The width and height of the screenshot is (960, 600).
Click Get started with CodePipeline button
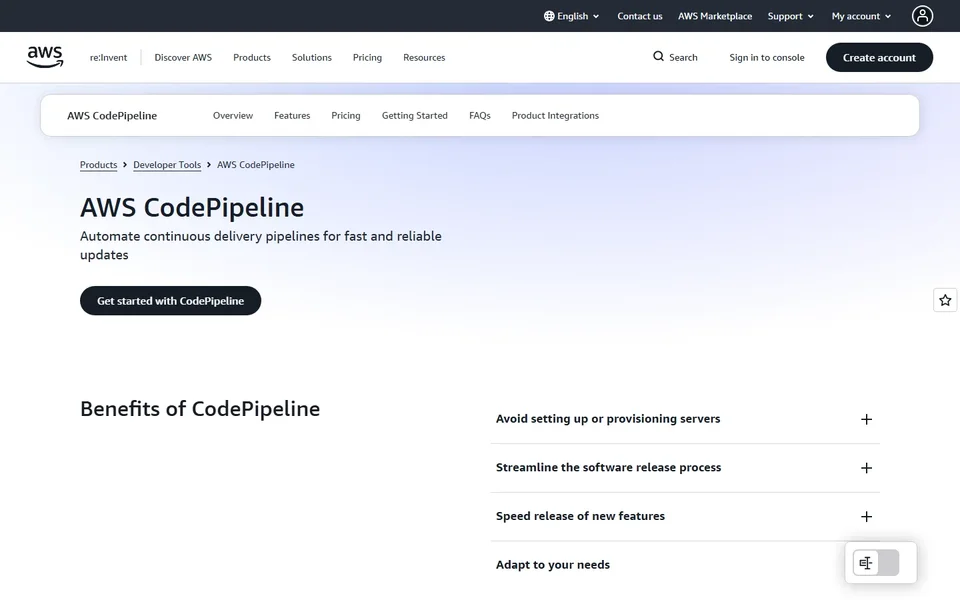(x=170, y=301)
